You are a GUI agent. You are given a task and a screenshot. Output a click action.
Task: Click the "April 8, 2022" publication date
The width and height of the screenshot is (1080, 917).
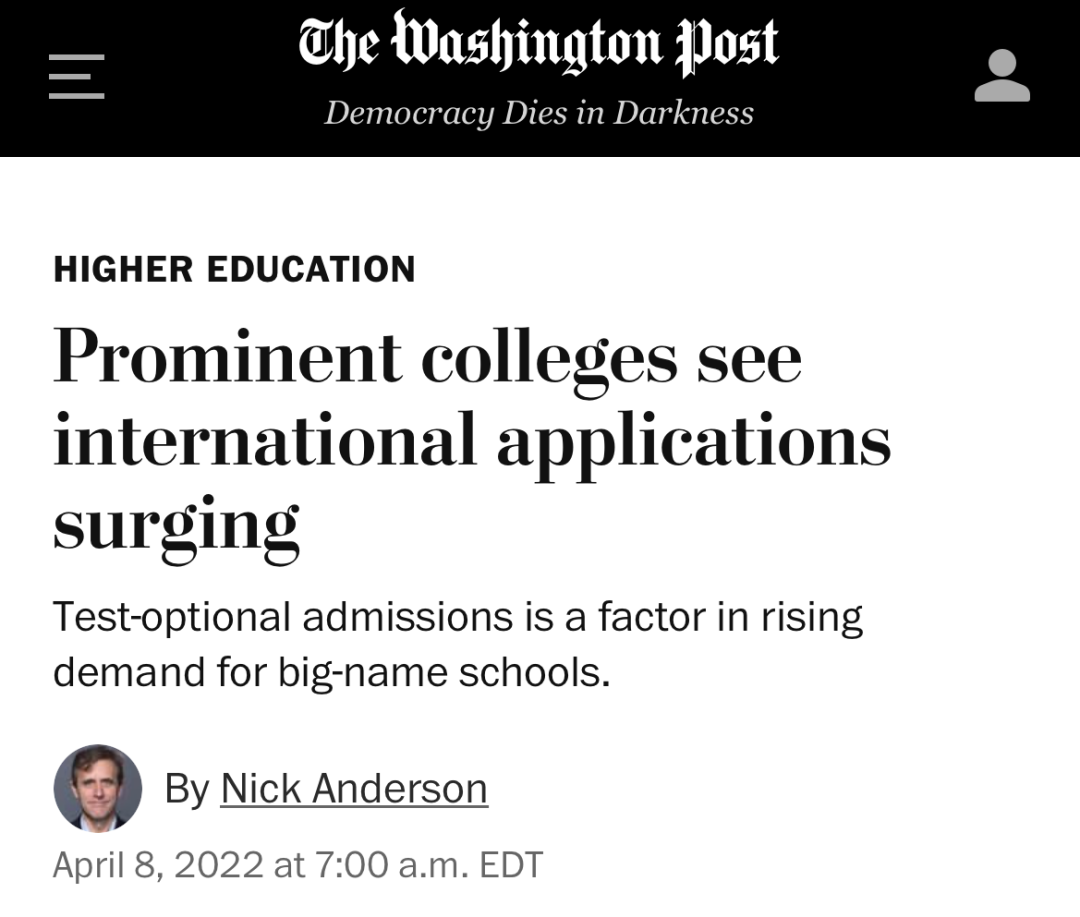point(159,864)
